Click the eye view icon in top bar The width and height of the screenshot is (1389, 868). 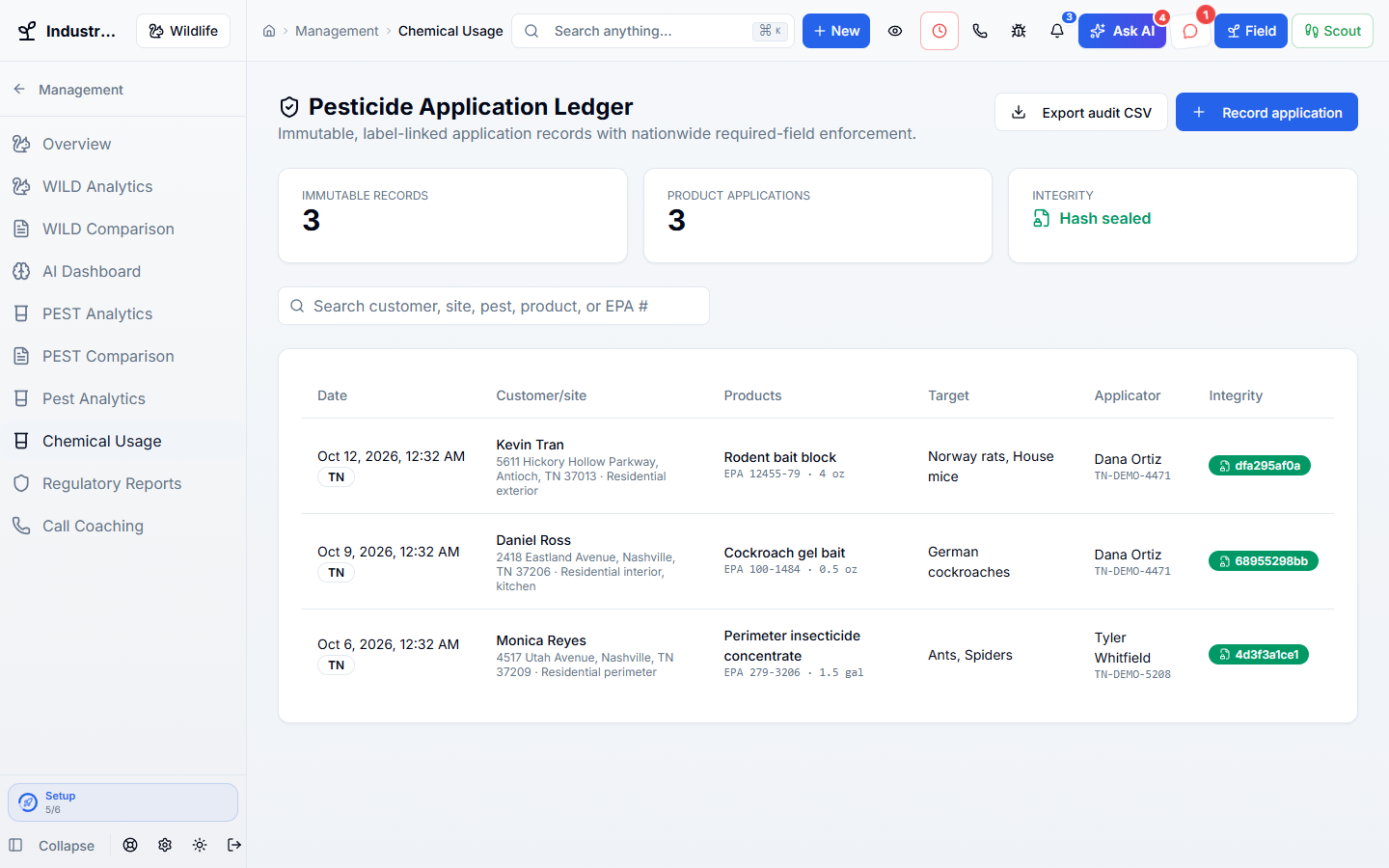pyautogui.click(x=895, y=31)
